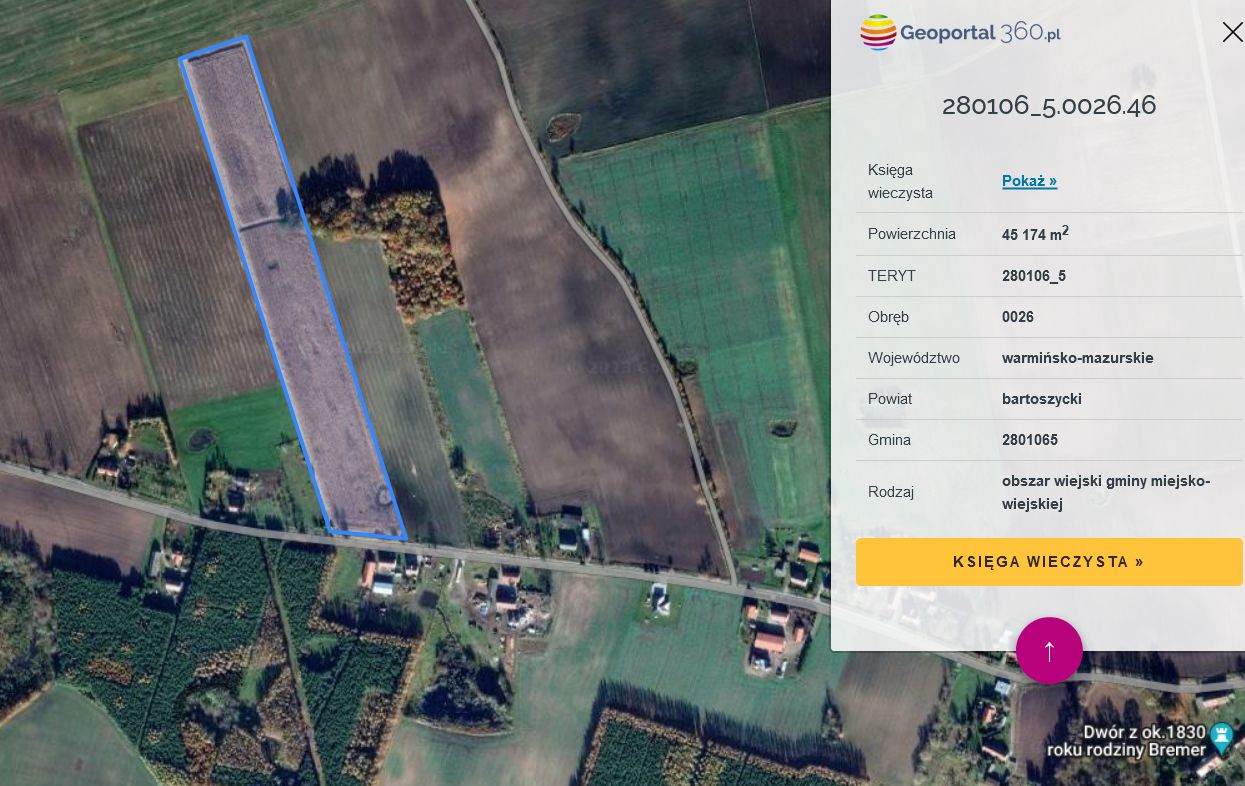This screenshot has height=786, width=1245.
Task: Close the parcel information panel
Action: point(1232,32)
